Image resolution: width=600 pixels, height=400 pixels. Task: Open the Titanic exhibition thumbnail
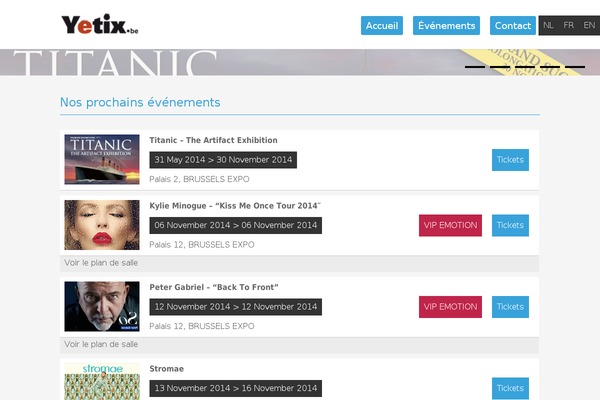tap(102, 159)
